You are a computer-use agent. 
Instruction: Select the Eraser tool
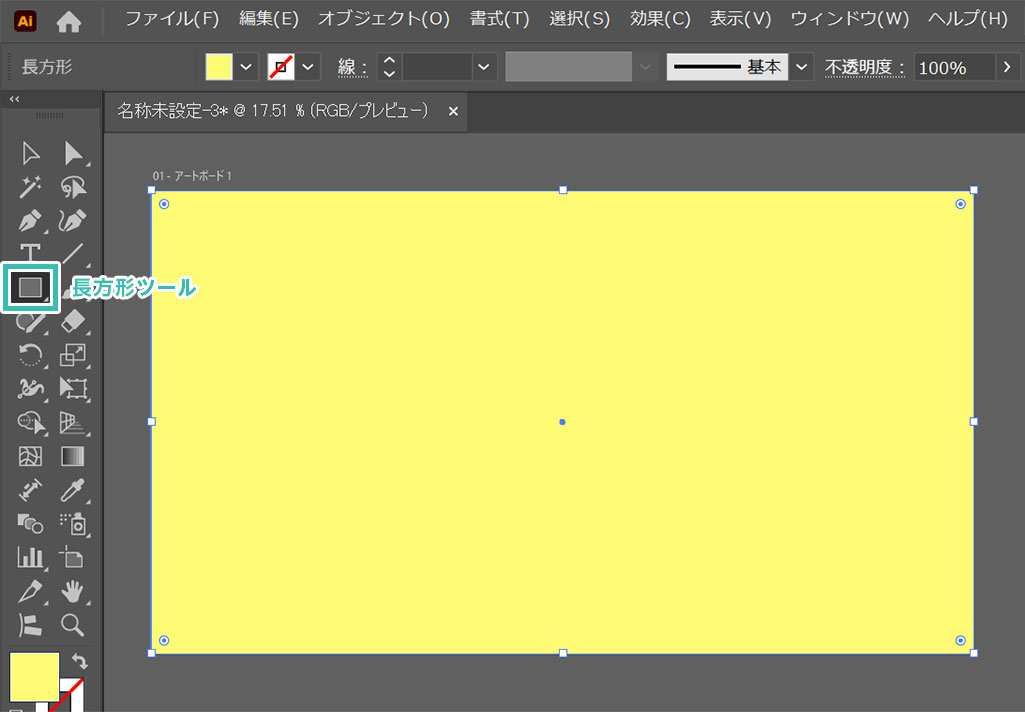(x=73, y=321)
